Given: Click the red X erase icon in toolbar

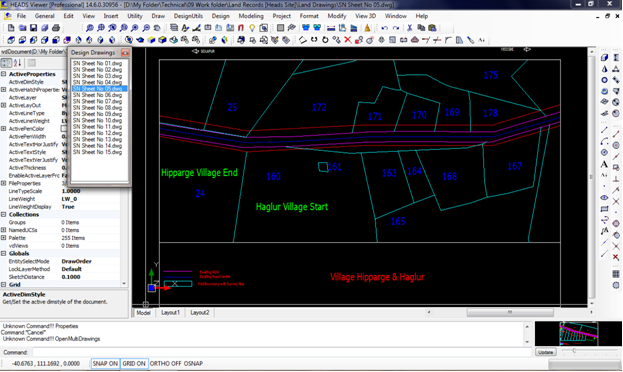Looking at the screenshot, I should pos(348,40).
